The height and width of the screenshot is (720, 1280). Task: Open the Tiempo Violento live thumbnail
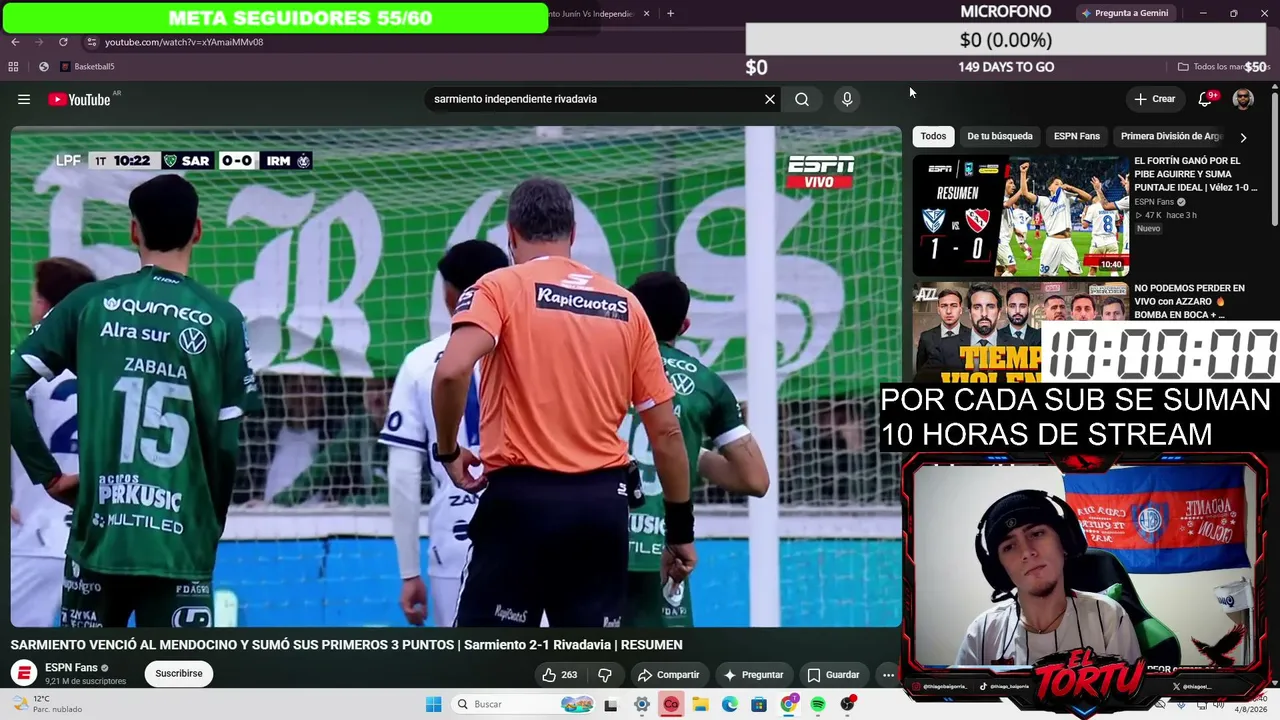coord(1021,330)
